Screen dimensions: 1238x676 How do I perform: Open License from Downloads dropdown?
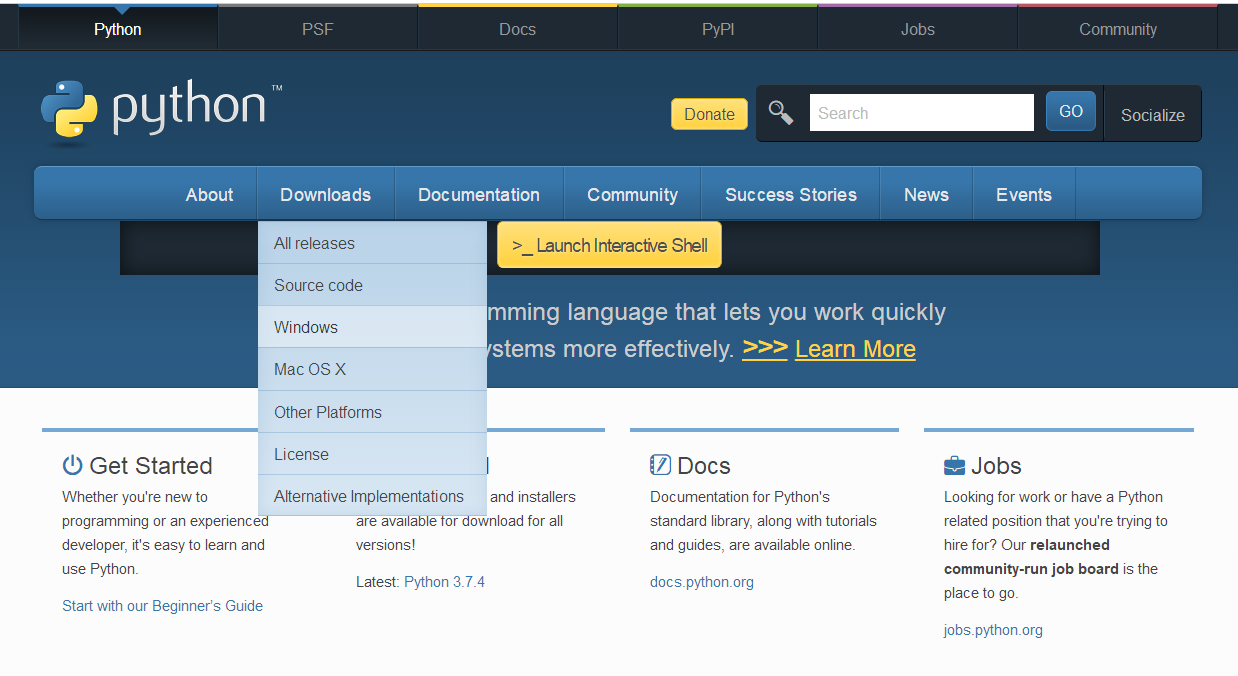click(x=372, y=454)
